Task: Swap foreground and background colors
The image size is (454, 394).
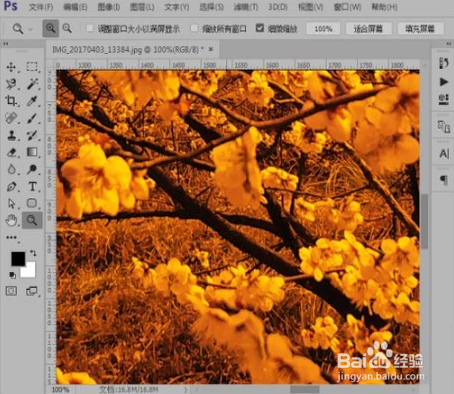Action: pyautogui.click(x=33, y=253)
